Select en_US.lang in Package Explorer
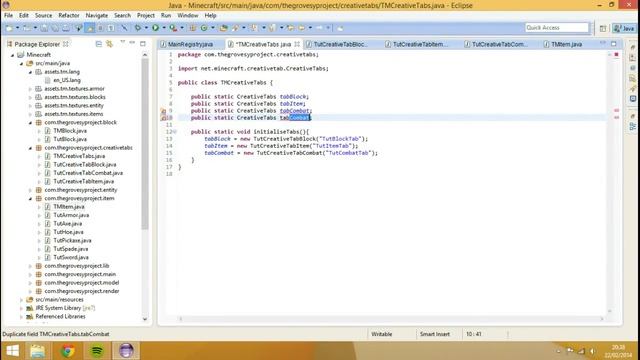640x360 pixels. click(x=67, y=80)
